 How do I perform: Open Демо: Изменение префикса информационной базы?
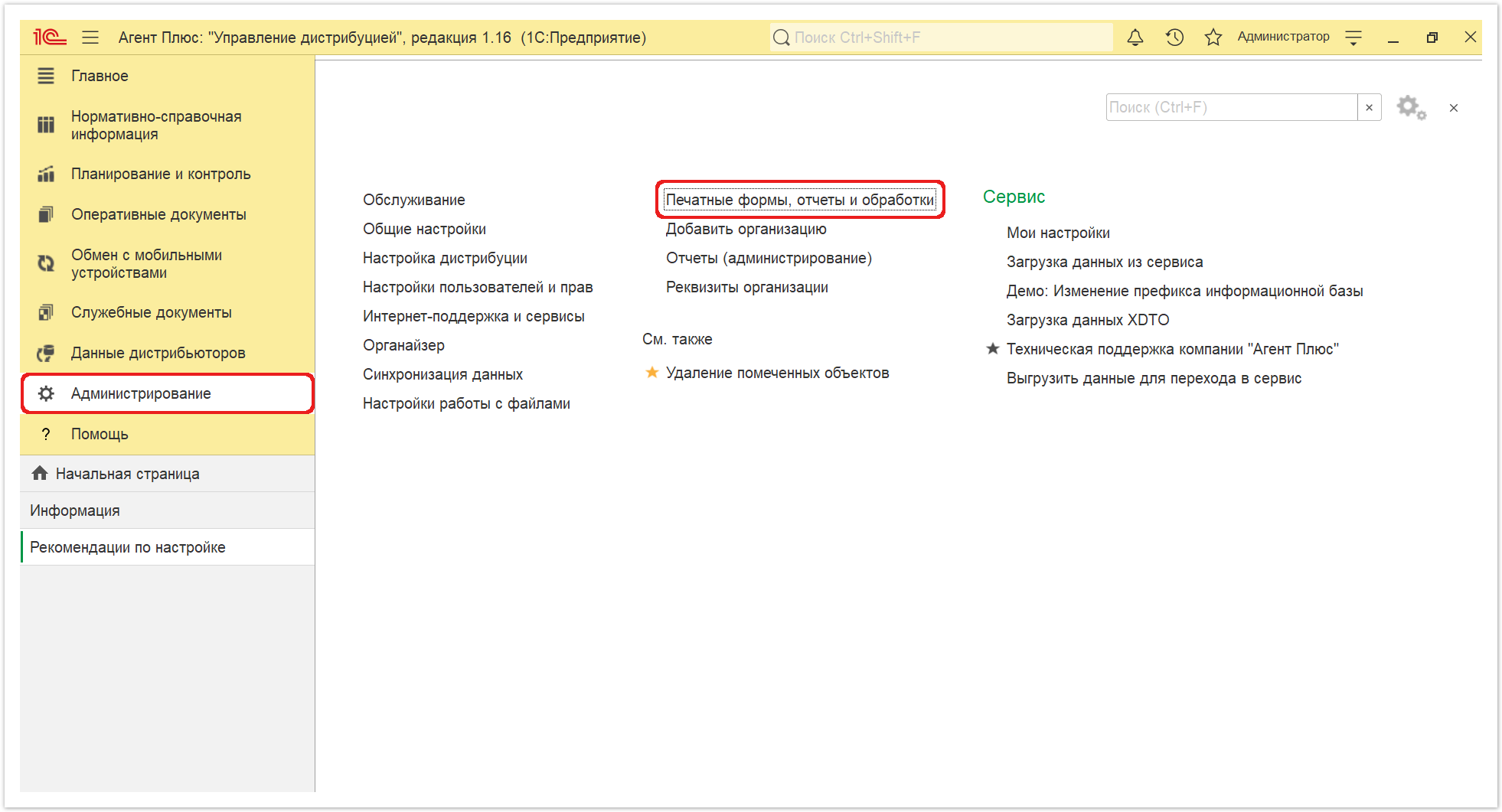pos(1184,291)
